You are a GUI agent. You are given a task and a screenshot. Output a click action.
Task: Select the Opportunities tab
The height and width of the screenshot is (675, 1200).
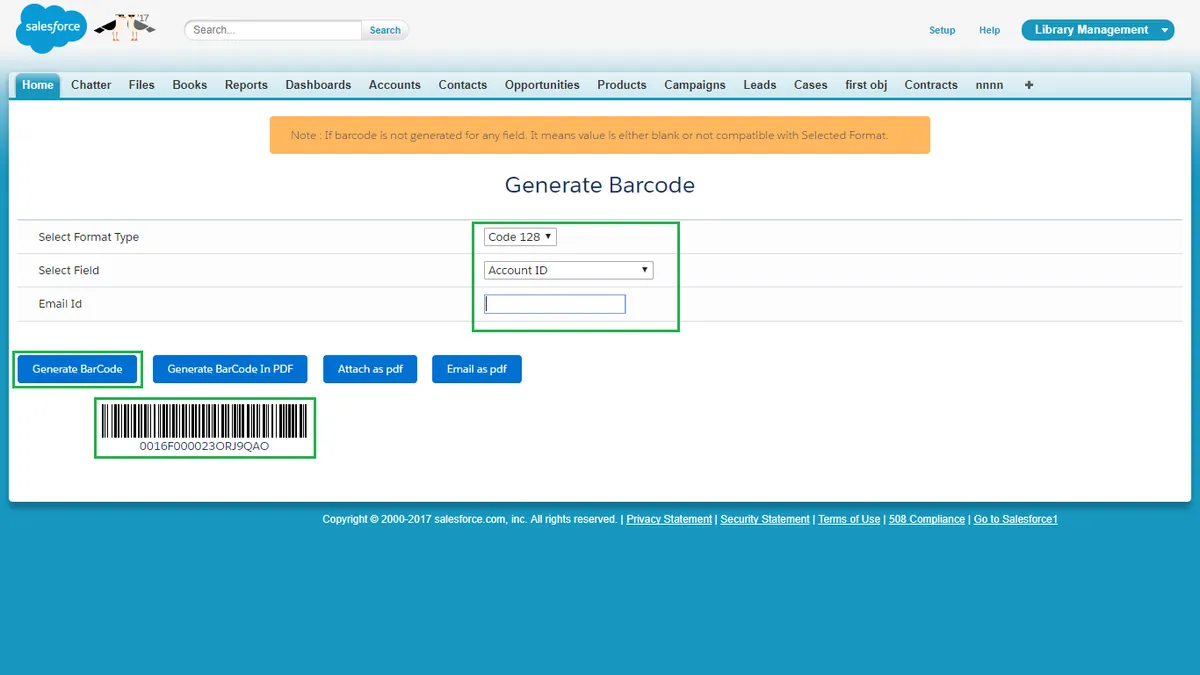click(542, 85)
